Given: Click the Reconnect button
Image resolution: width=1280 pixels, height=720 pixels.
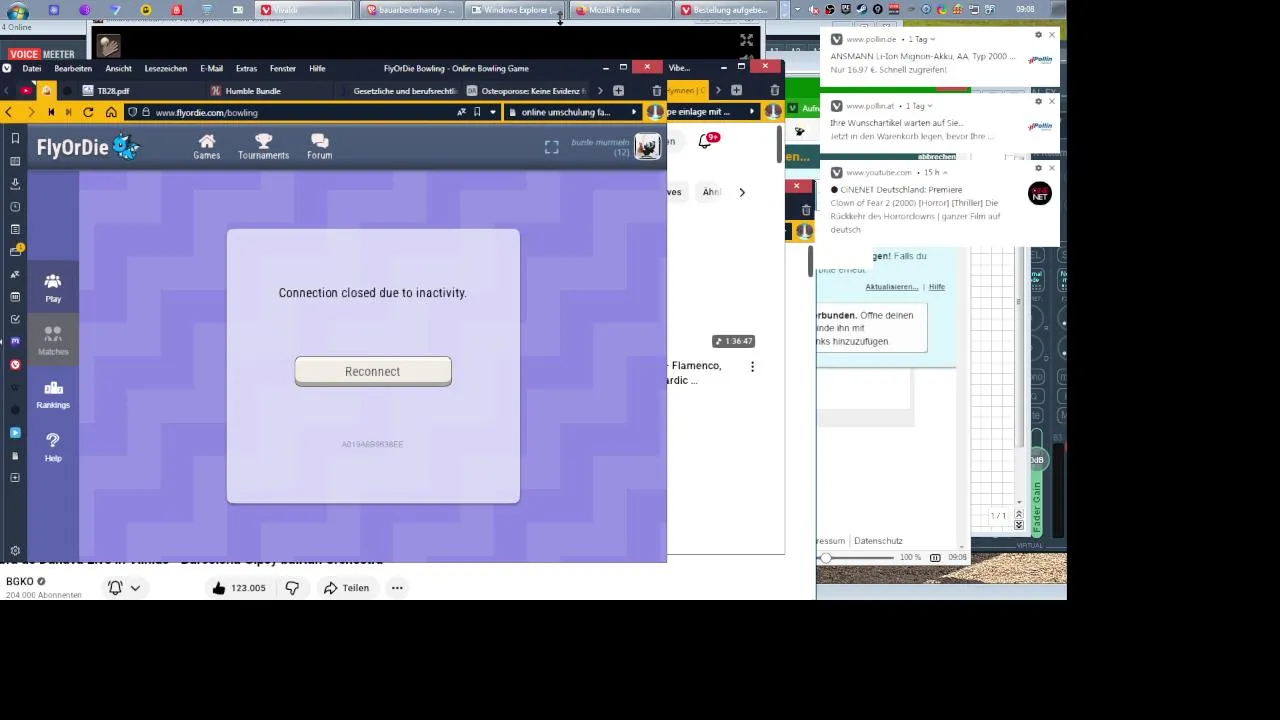Looking at the screenshot, I should tap(373, 371).
